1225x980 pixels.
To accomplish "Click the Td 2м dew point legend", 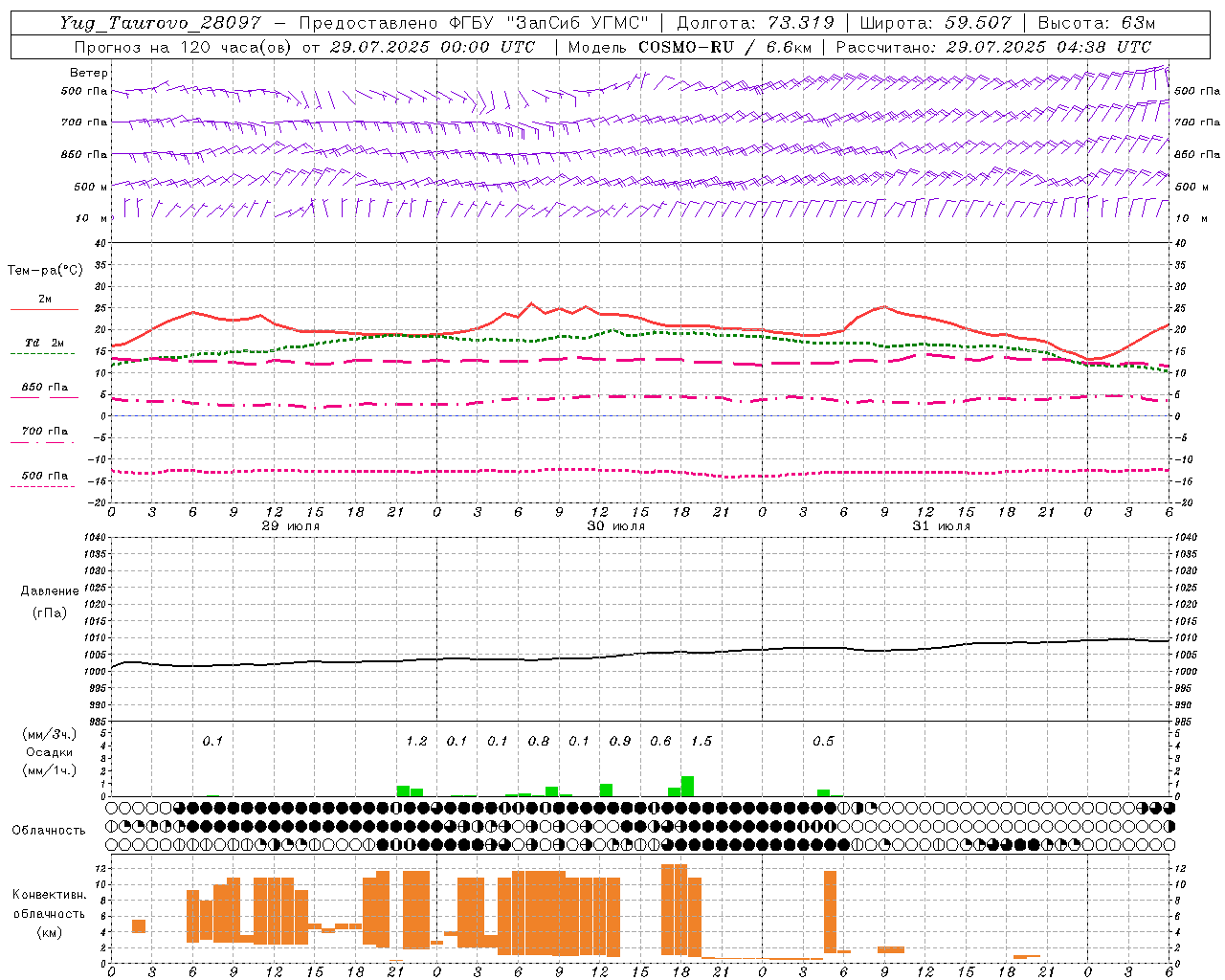I will (44, 343).
